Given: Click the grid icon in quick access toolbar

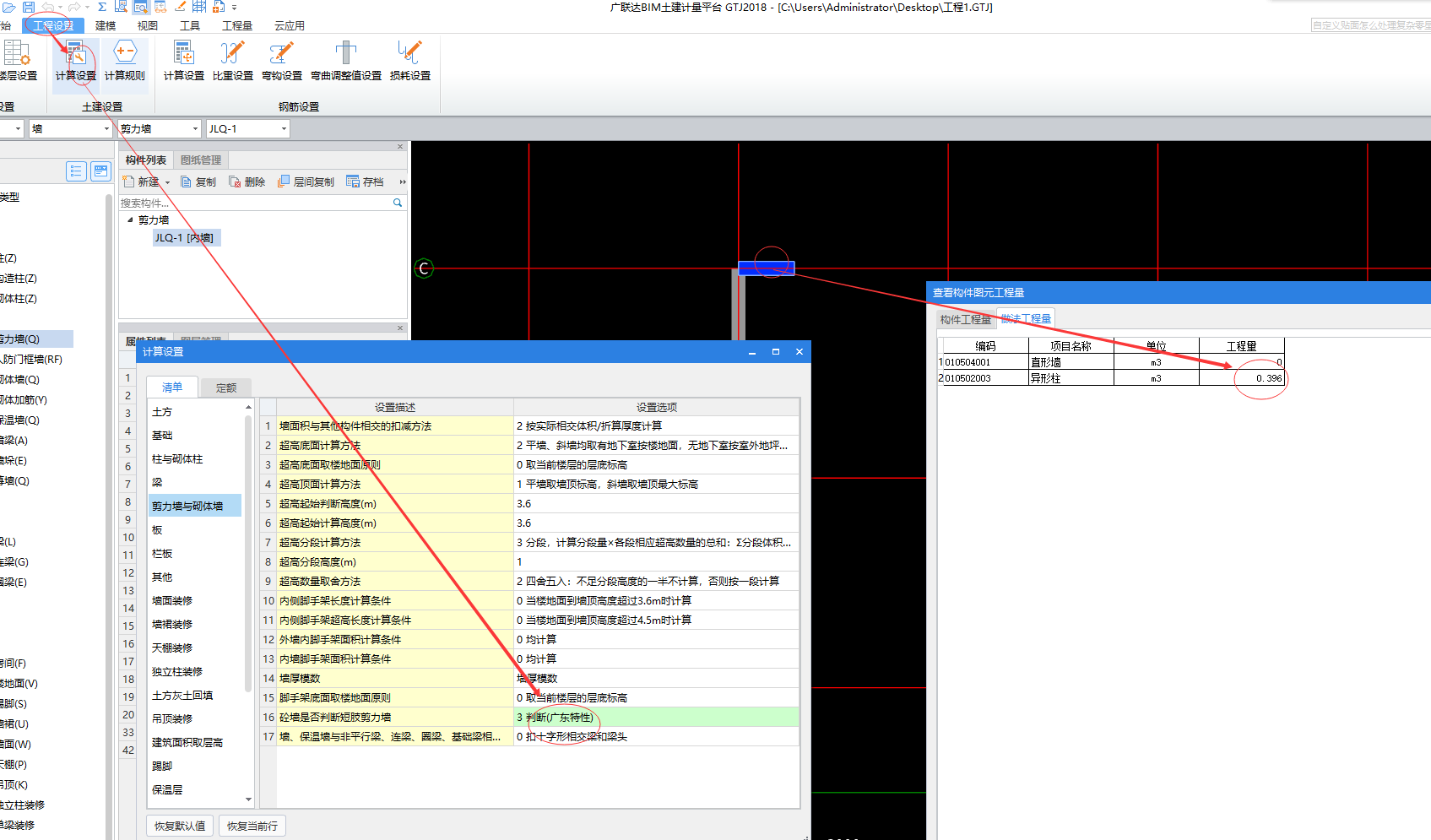Looking at the screenshot, I should click(199, 7).
